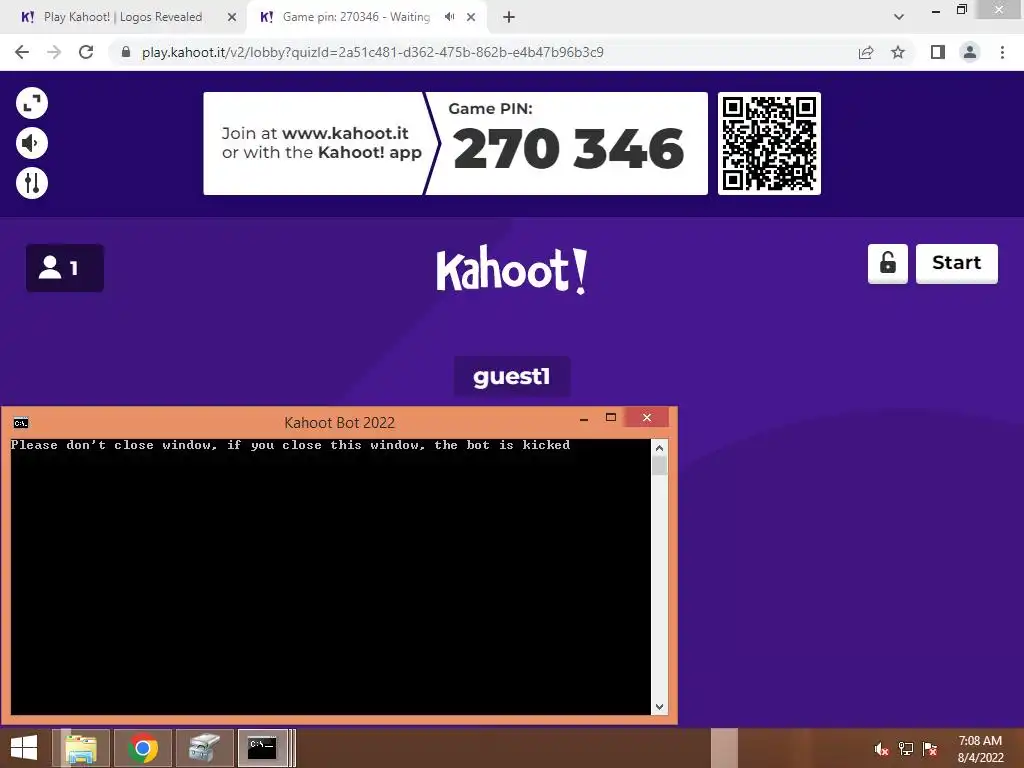Click the QR code to enlarge
1024x768 pixels.
point(769,144)
